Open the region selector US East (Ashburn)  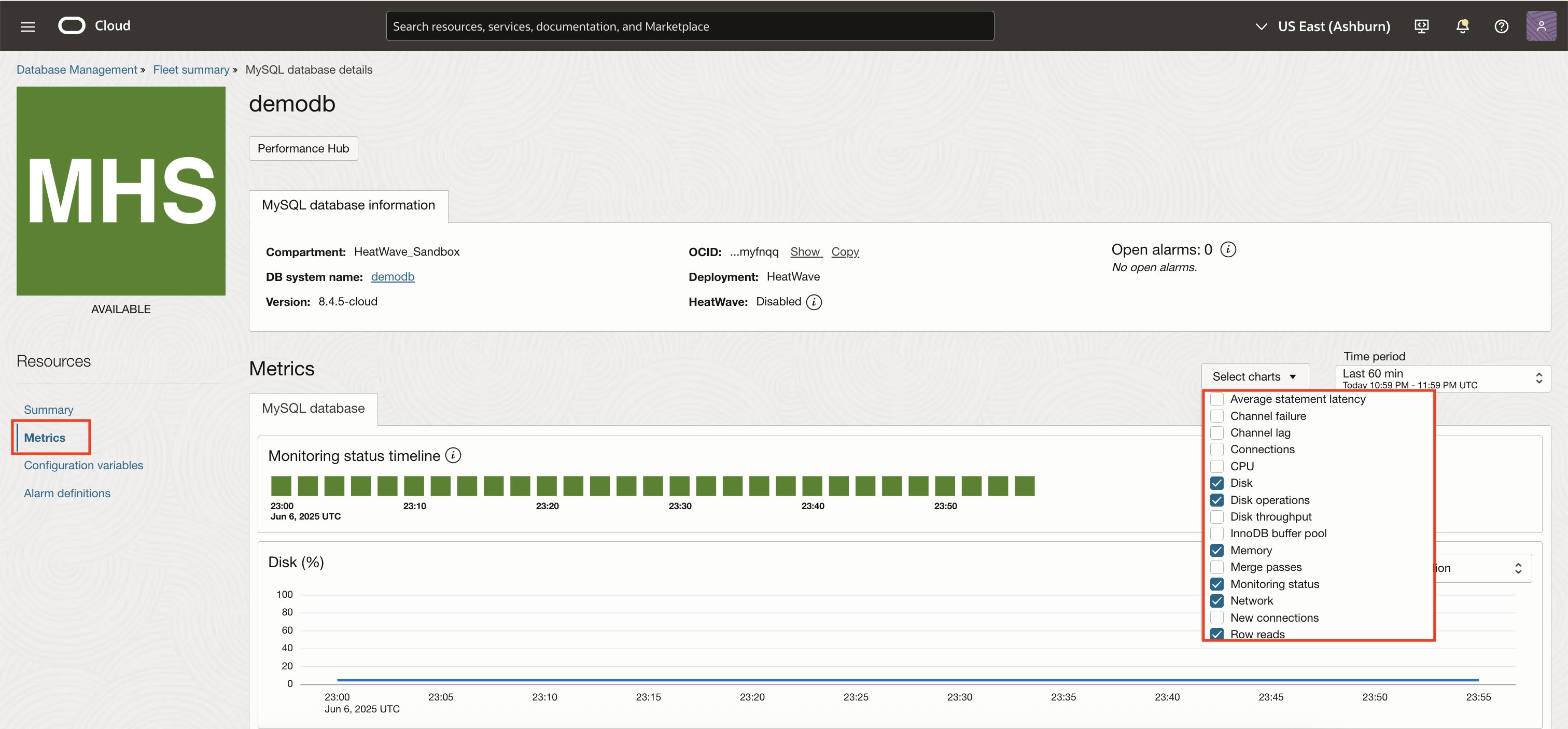tap(1324, 25)
